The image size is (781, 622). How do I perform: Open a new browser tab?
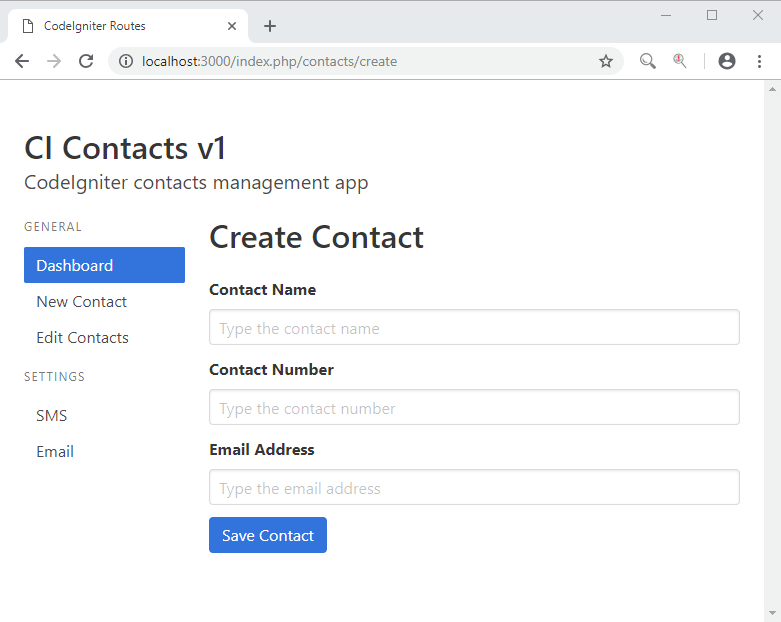tap(269, 26)
